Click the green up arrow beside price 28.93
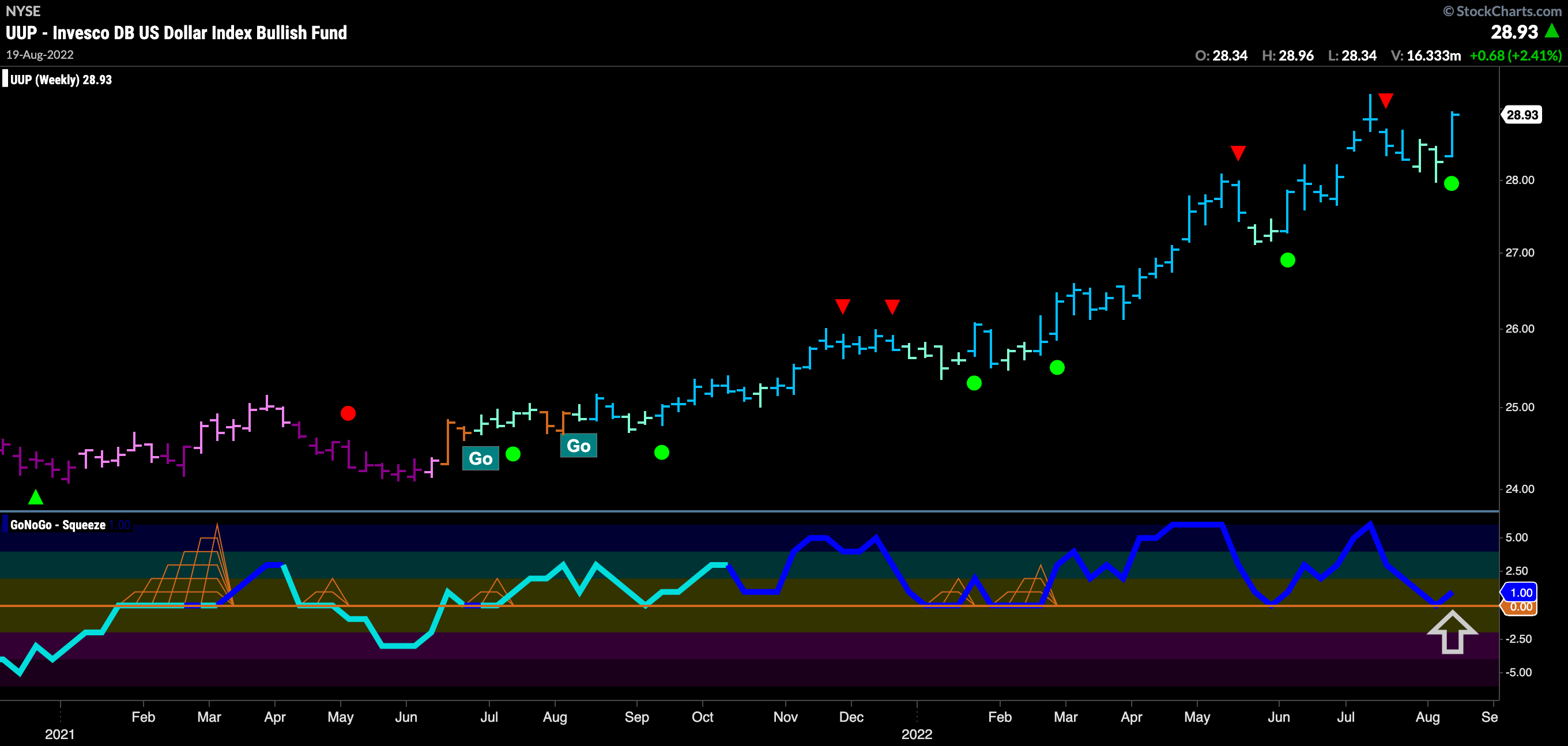This screenshot has width=1568, height=746. [1551, 31]
